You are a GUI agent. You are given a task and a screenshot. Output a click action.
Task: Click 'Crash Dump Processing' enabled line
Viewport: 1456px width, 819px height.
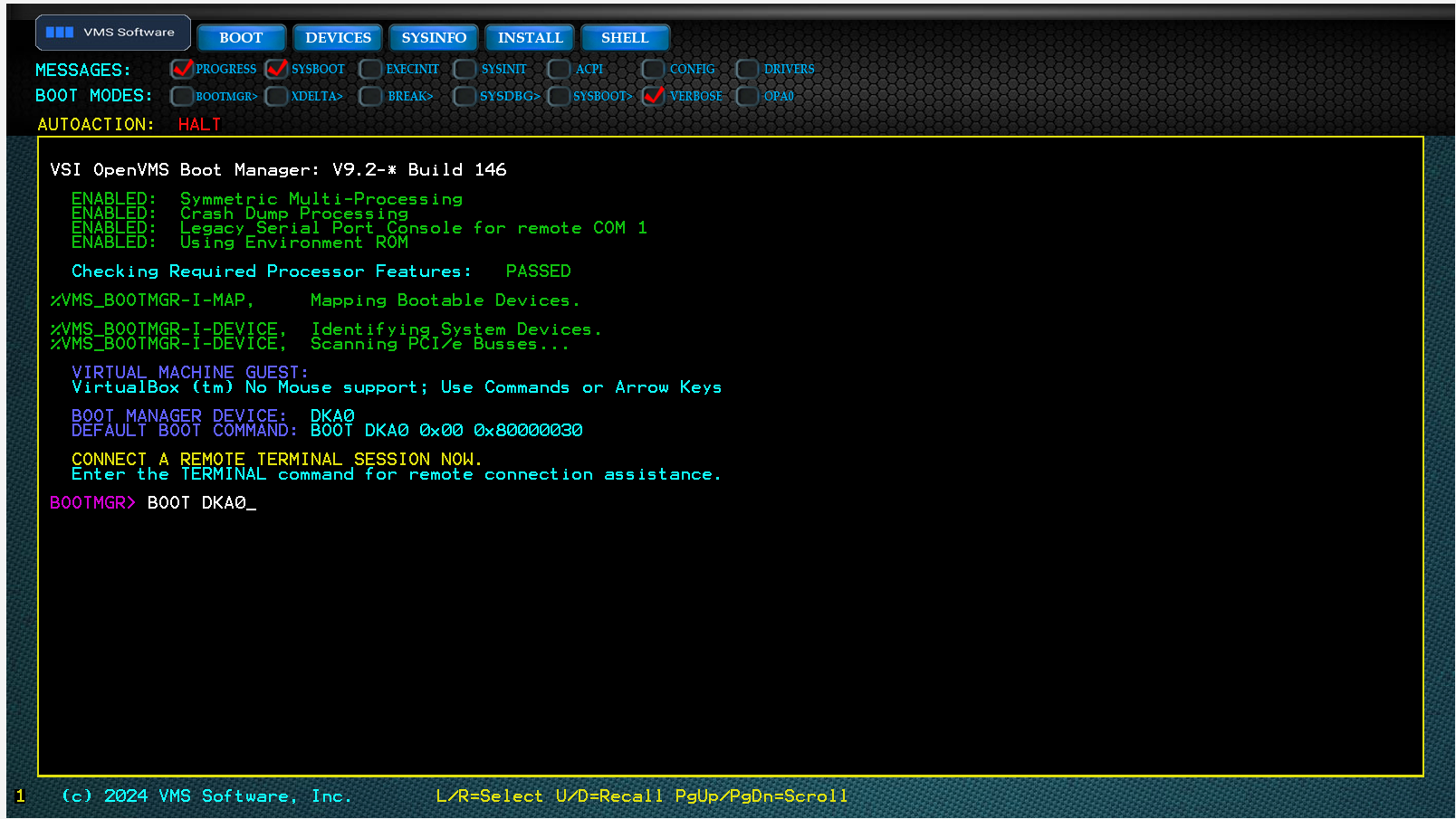coord(240,214)
